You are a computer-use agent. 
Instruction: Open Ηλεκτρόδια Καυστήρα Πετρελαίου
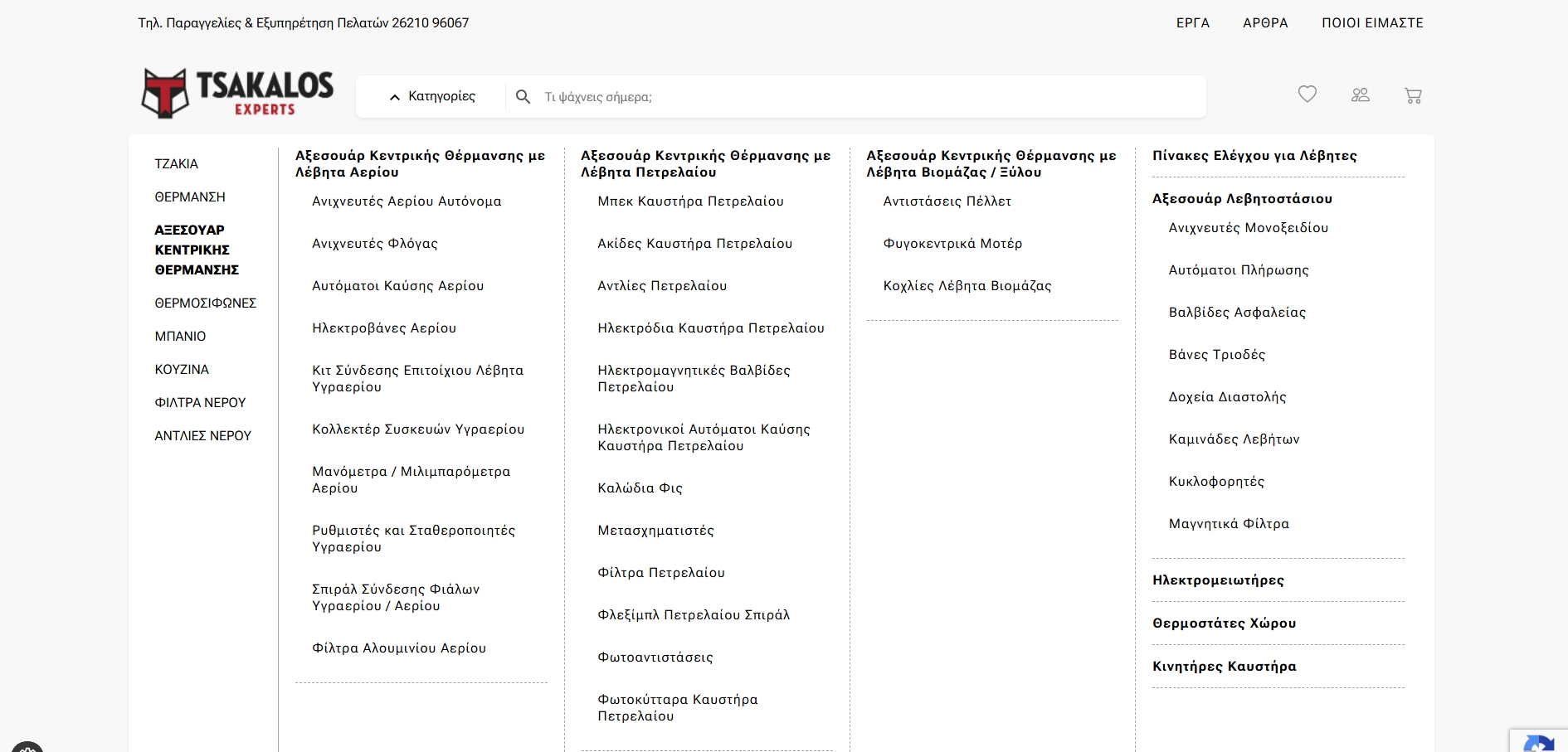[x=711, y=328]
